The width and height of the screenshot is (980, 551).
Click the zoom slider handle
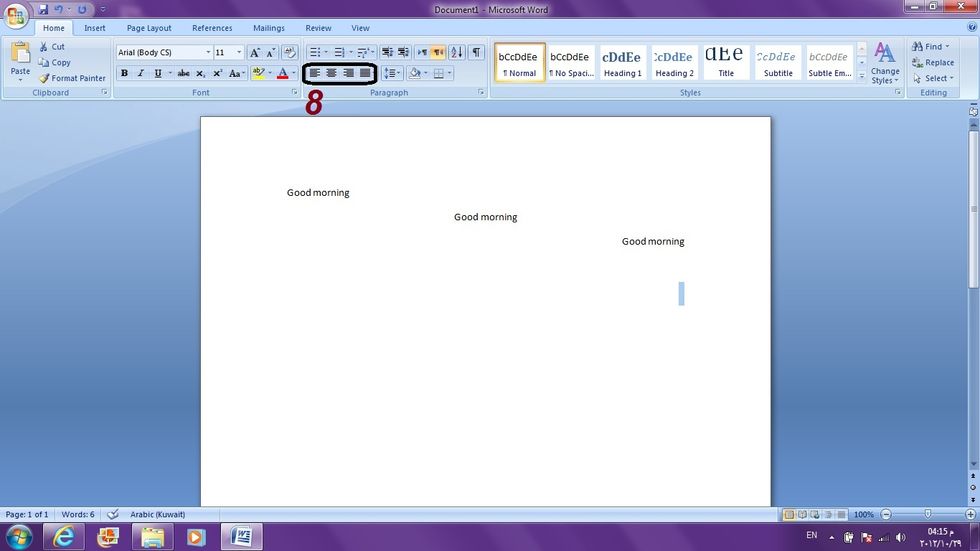(x=928, y=514)
